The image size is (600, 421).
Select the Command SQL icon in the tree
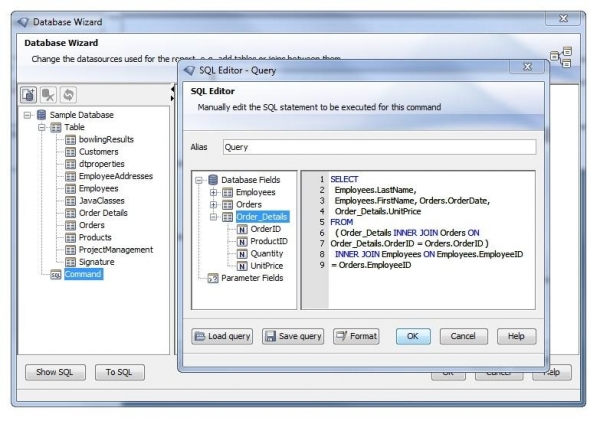click(56, 274)
